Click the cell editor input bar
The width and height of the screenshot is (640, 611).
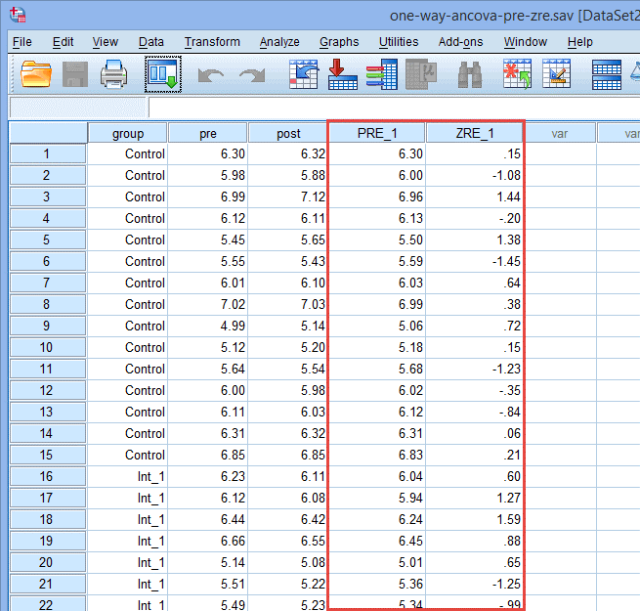390,107
